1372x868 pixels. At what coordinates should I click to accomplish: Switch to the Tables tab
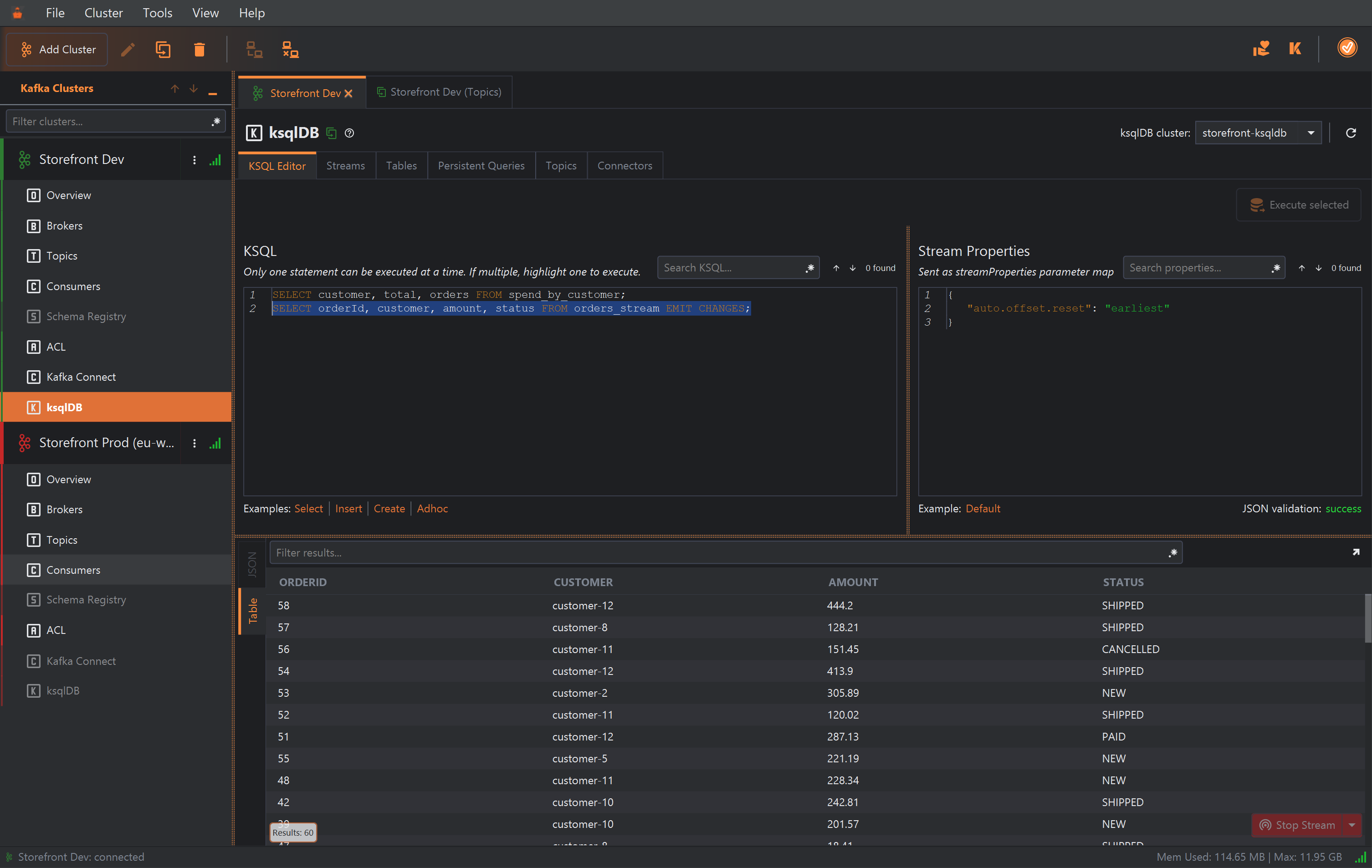coord(401,166)
